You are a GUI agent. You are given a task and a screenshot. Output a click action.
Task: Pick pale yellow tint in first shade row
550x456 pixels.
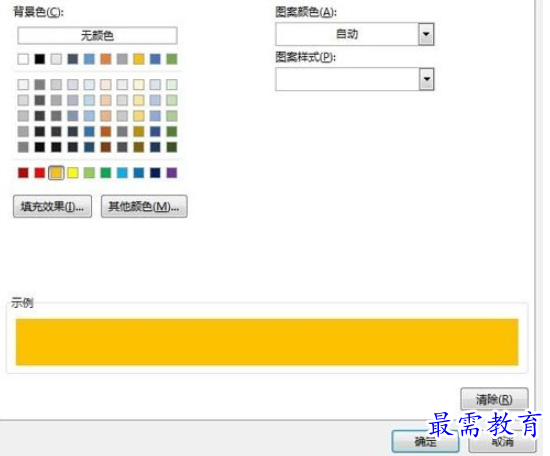[x=139, y=84]
